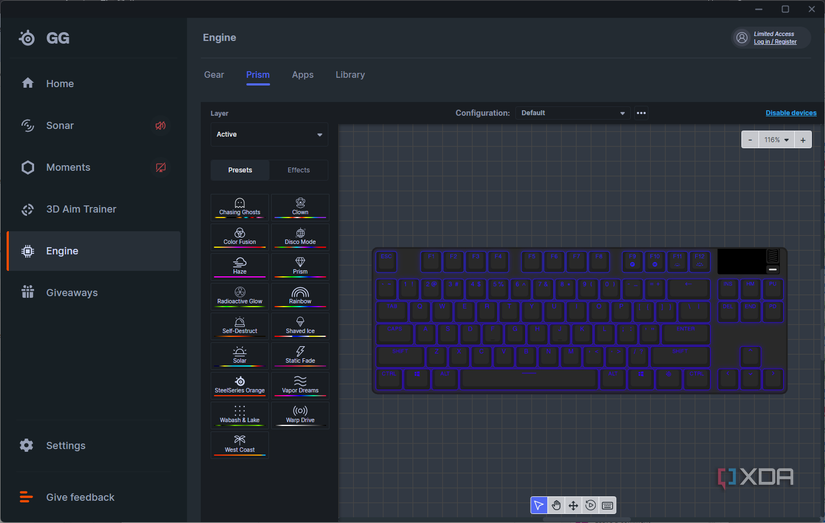The width and height of the screenshot is (825, 523).
Task: Switch to the Effects toggle
Action: point(299,170)
